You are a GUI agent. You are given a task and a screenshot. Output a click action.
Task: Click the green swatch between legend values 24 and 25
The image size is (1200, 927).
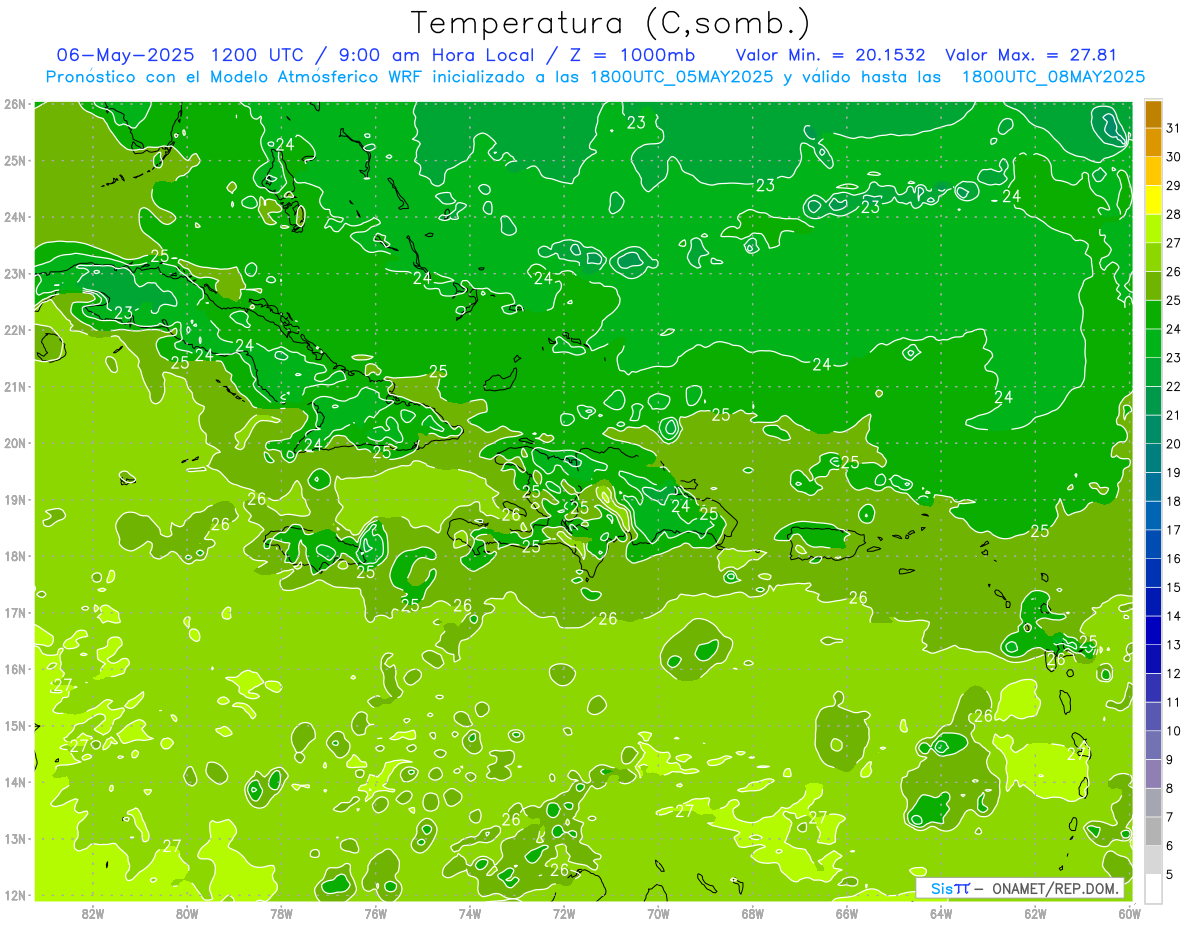pyautogui.click(x=1153, y=314)
